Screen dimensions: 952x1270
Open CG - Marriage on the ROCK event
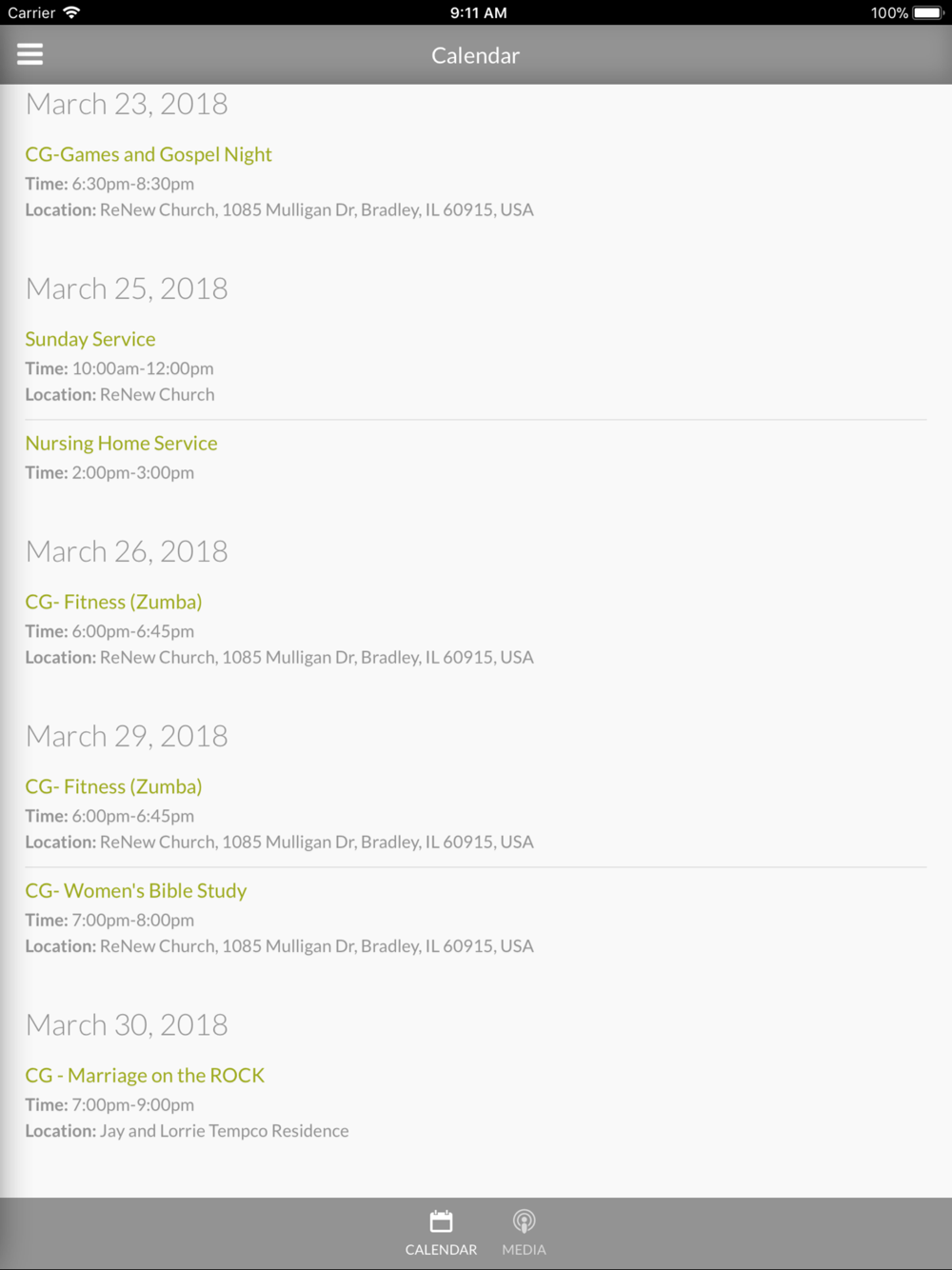coord(145,1075)
